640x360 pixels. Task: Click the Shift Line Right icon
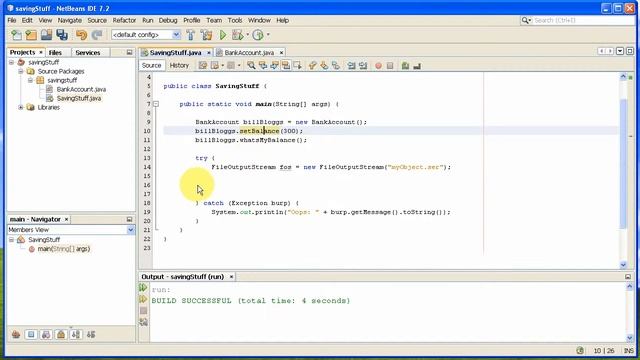click(x=363, y=66)
